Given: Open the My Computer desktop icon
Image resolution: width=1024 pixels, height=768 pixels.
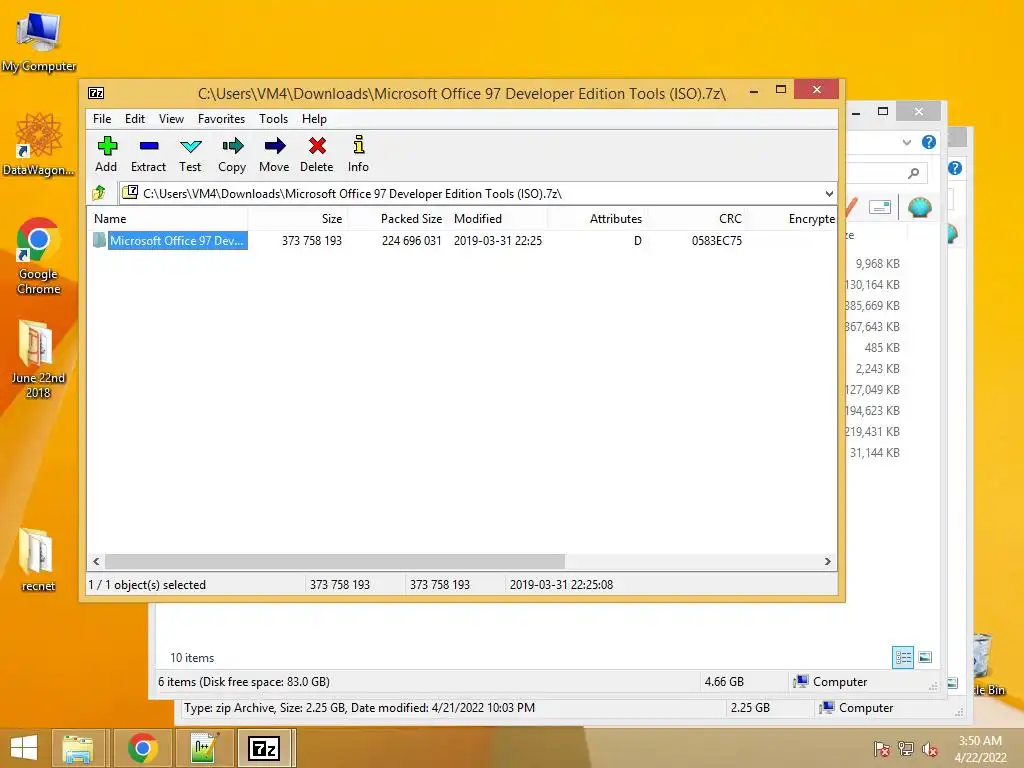Looking at the screenshot, I should point(38,41).
